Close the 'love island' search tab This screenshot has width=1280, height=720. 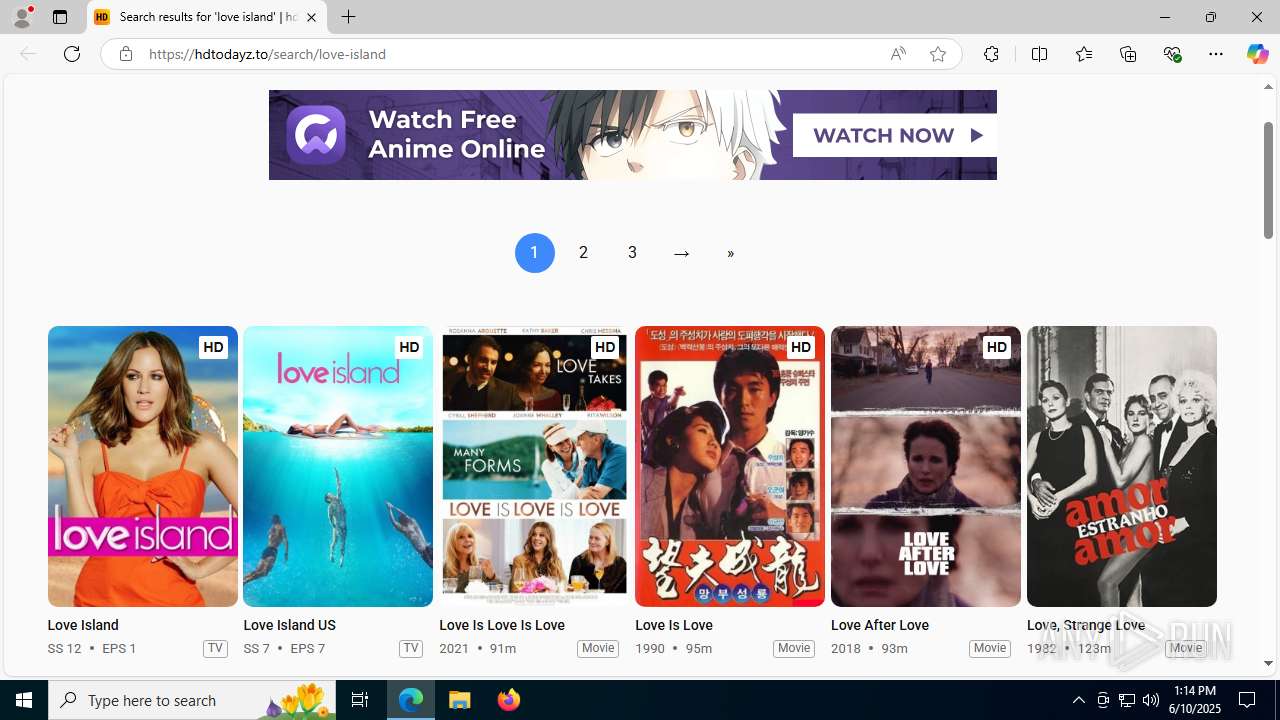[x=311, y=17]
